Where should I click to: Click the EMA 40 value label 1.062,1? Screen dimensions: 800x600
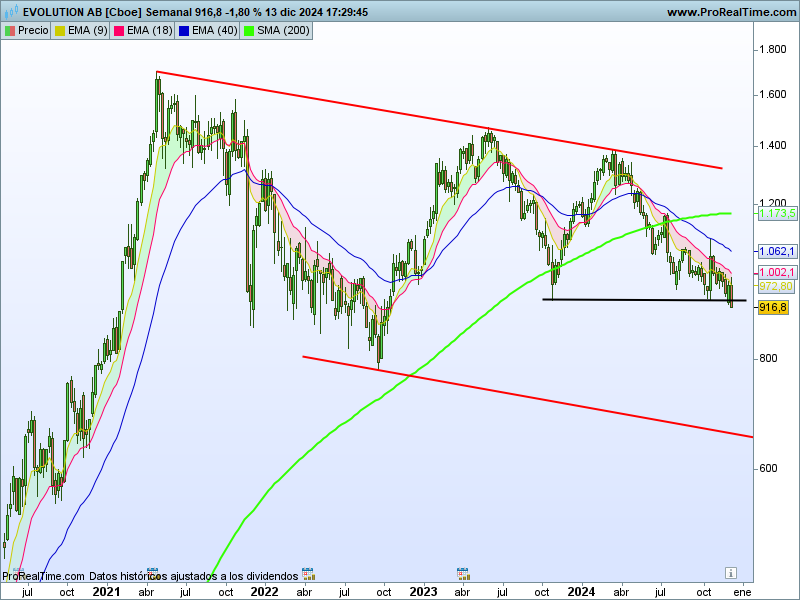coord(777,251)
